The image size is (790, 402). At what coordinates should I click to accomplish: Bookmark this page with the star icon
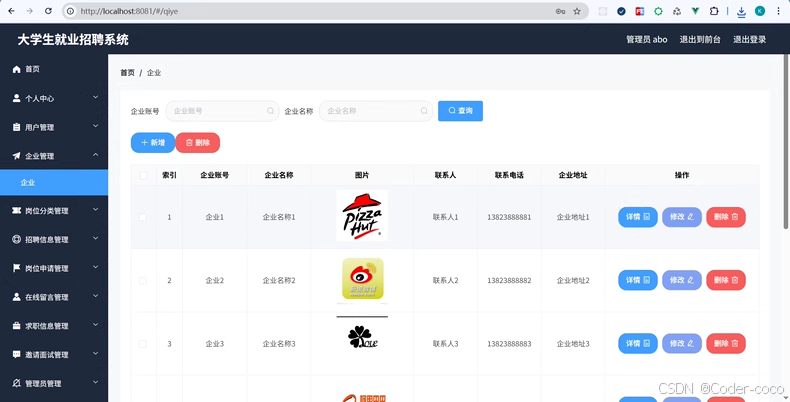click(577, 11)
